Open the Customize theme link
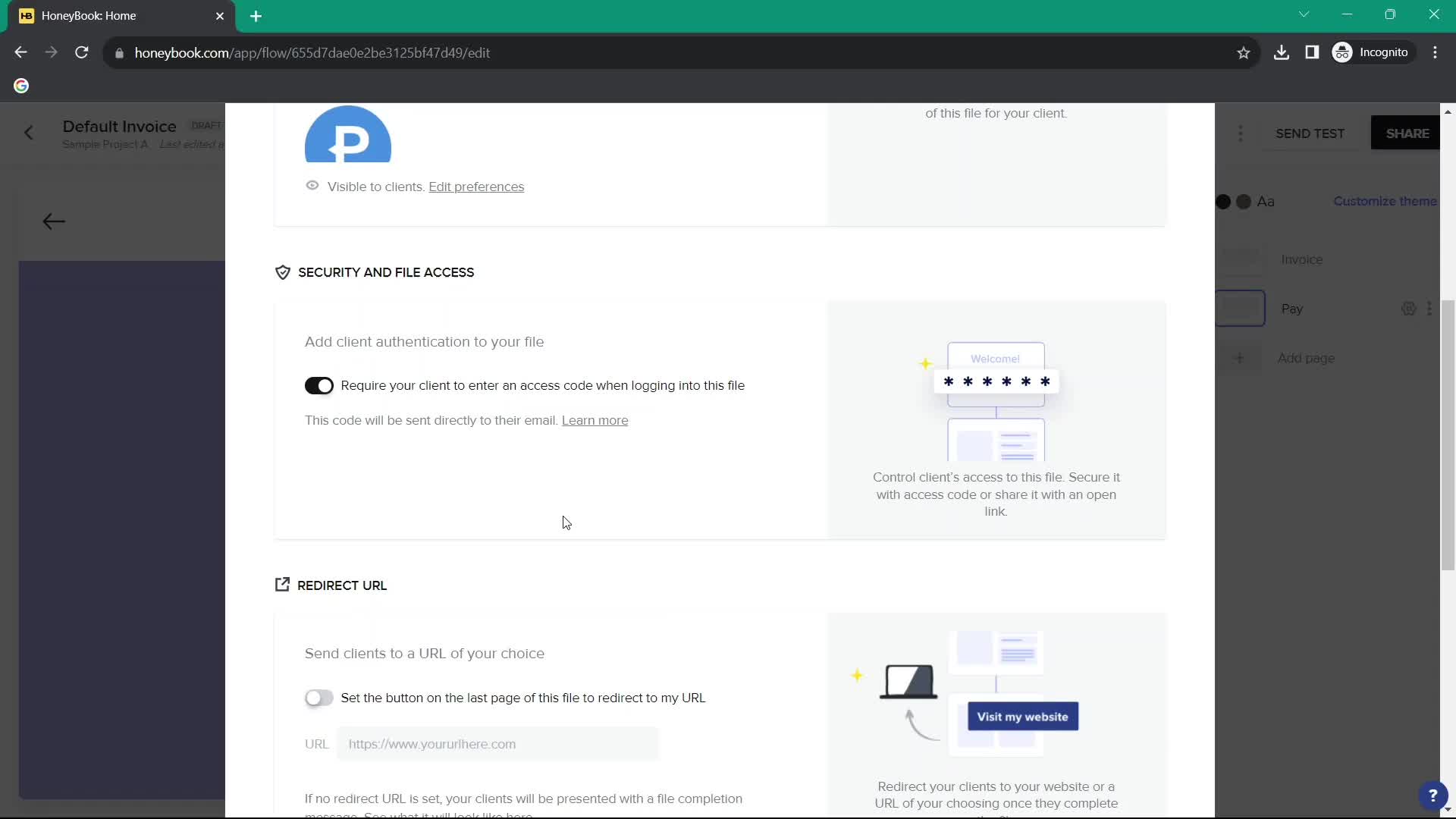 point(1385,201)
